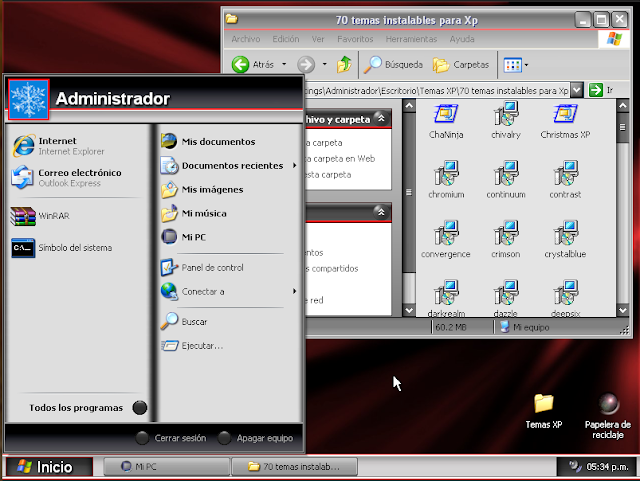640x481 pixels.
Task: Select the Temas XP desktop folder
Action: (544, 411)
